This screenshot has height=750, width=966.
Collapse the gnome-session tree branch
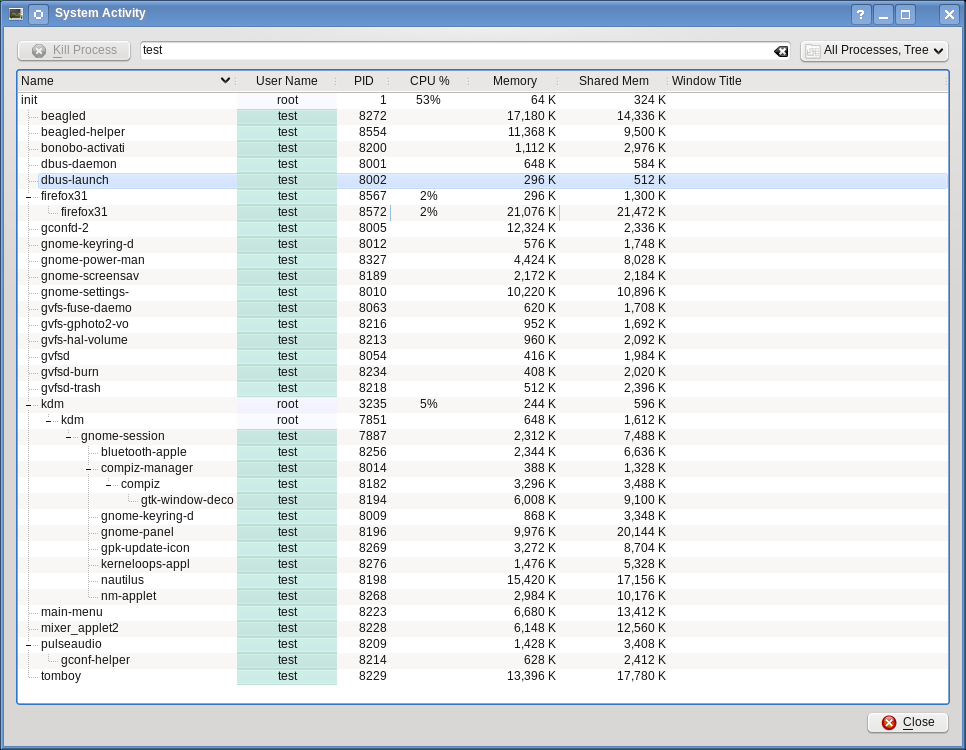coord(69,437)
